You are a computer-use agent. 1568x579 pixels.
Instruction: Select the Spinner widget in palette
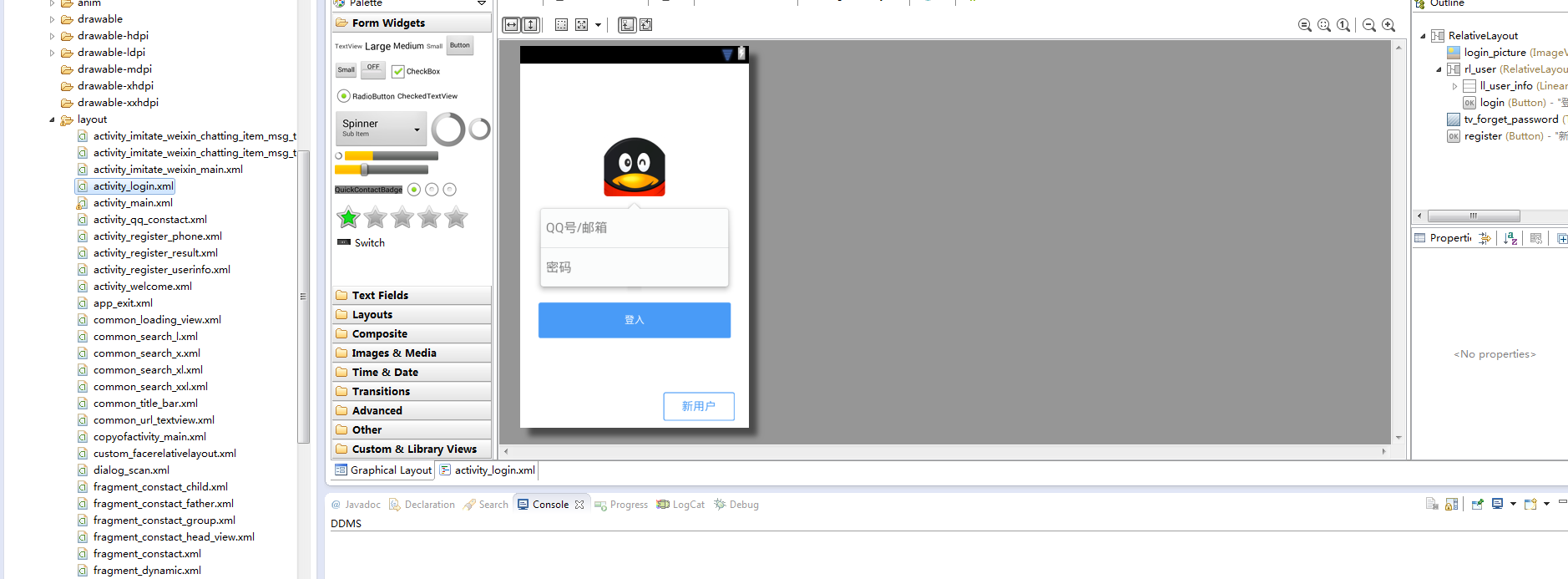(382, 128)
